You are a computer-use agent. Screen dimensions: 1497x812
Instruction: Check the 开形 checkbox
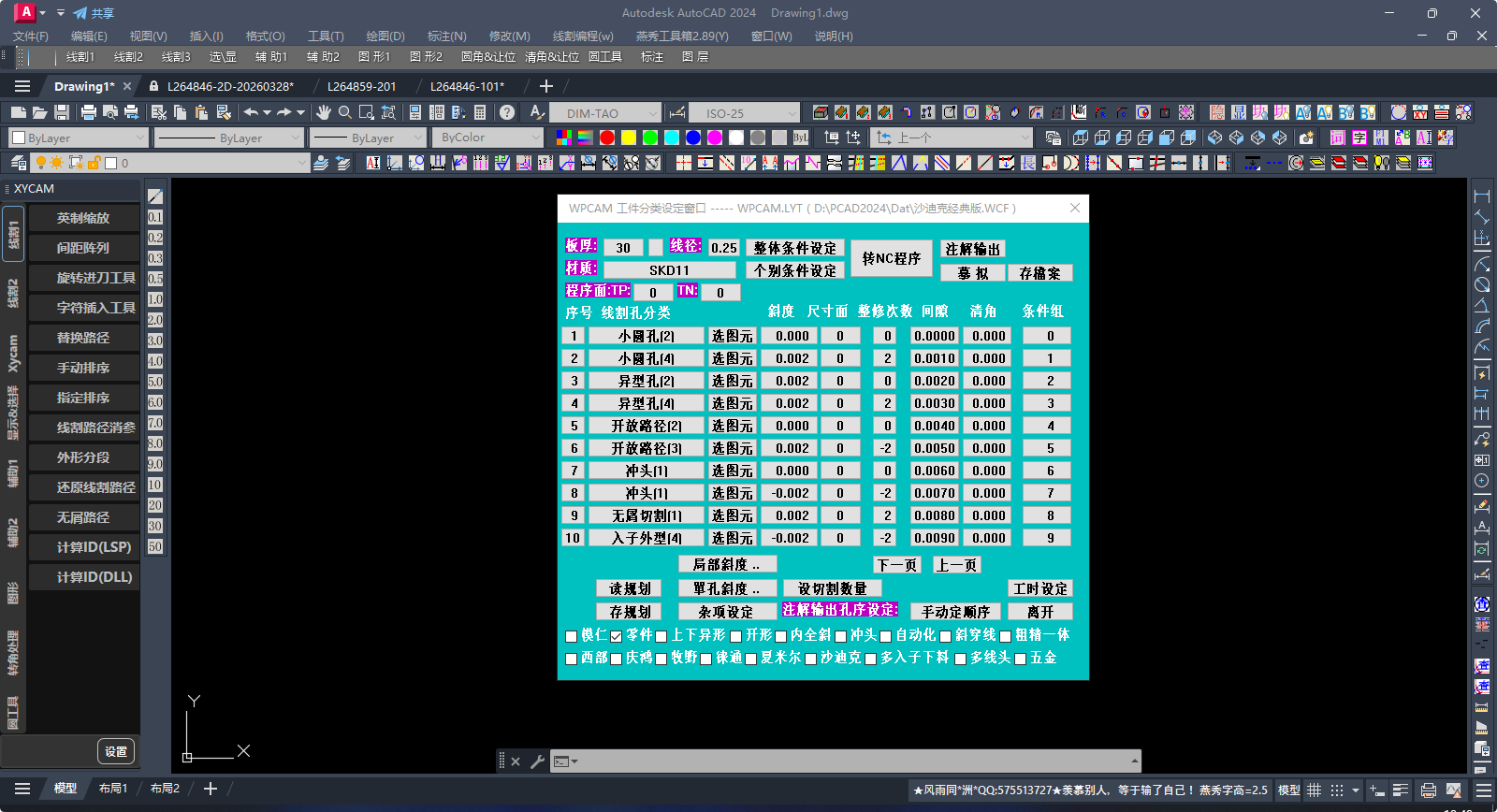pos(736,636)
